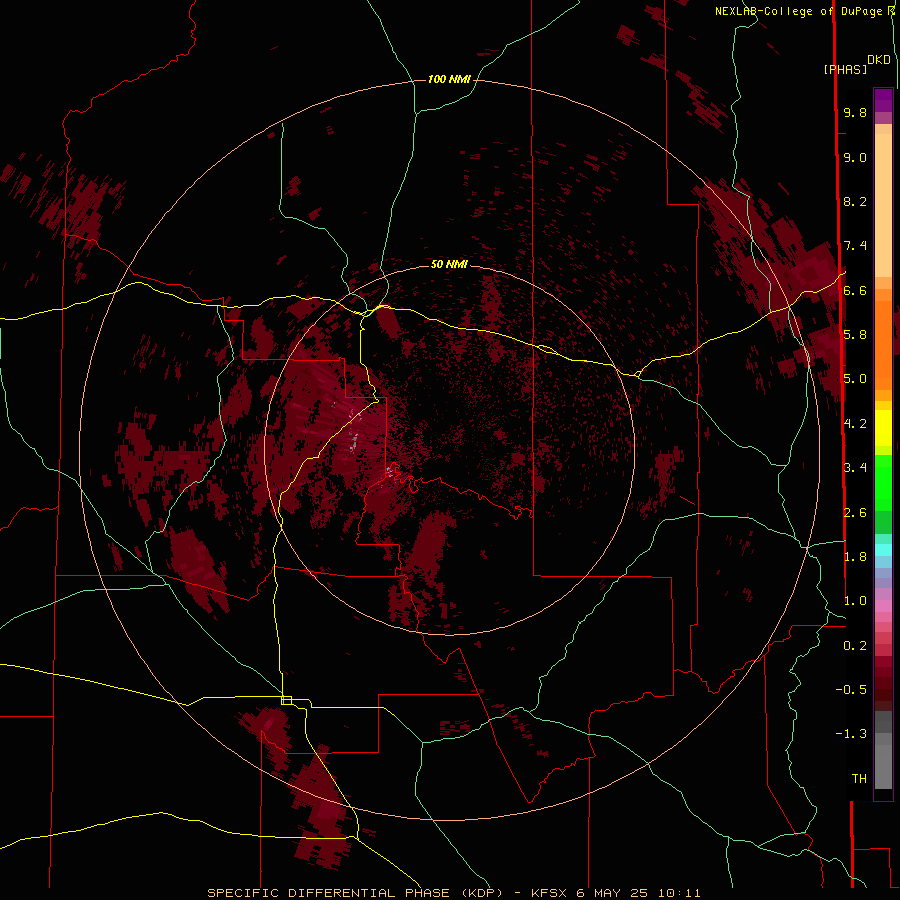Screen dimensions: 900x900
Task: Click the 2.6 value on the color scale
Action: click(x=855, y=513)
